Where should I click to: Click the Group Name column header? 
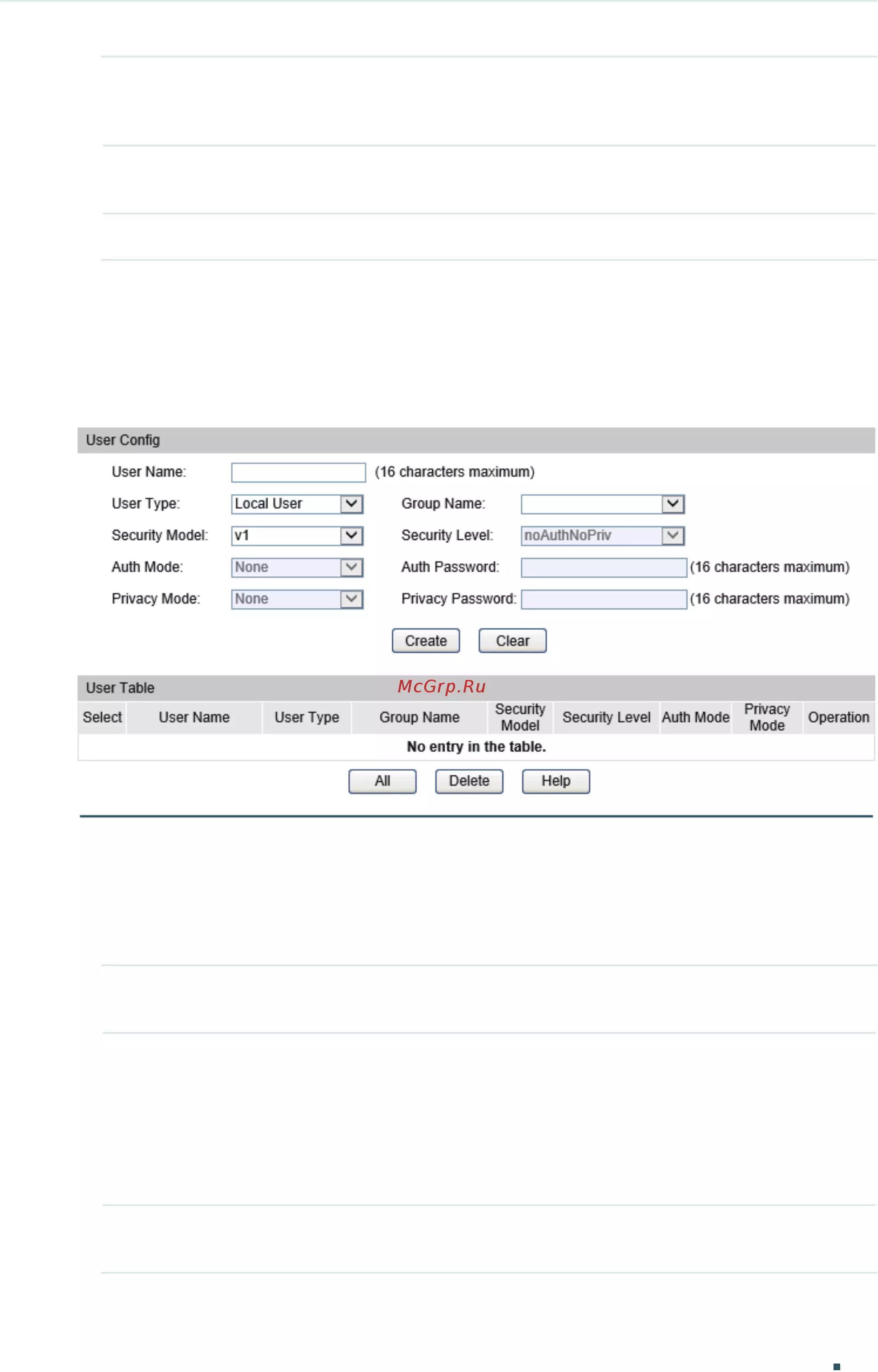coord(419,717)
